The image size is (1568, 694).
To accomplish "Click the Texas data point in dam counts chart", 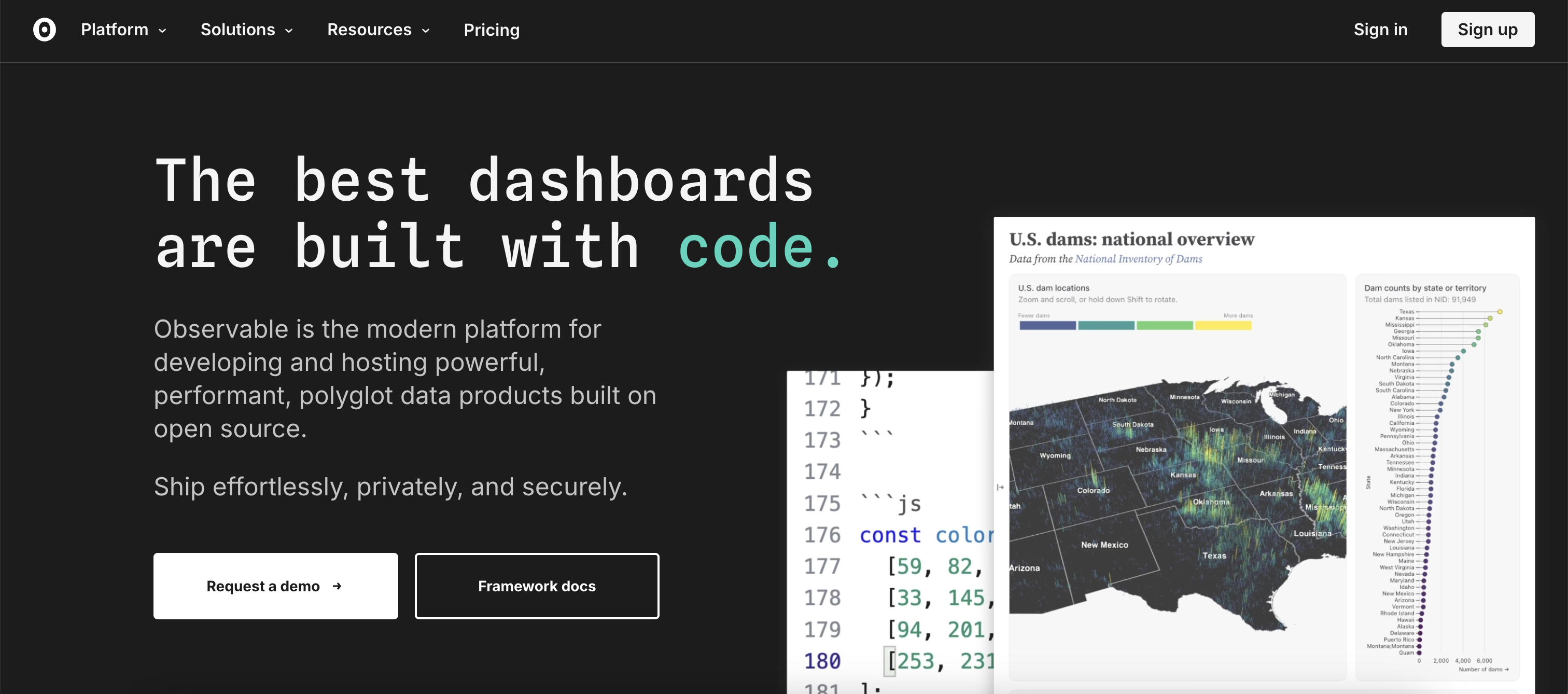I will [x=1500, y=312].
